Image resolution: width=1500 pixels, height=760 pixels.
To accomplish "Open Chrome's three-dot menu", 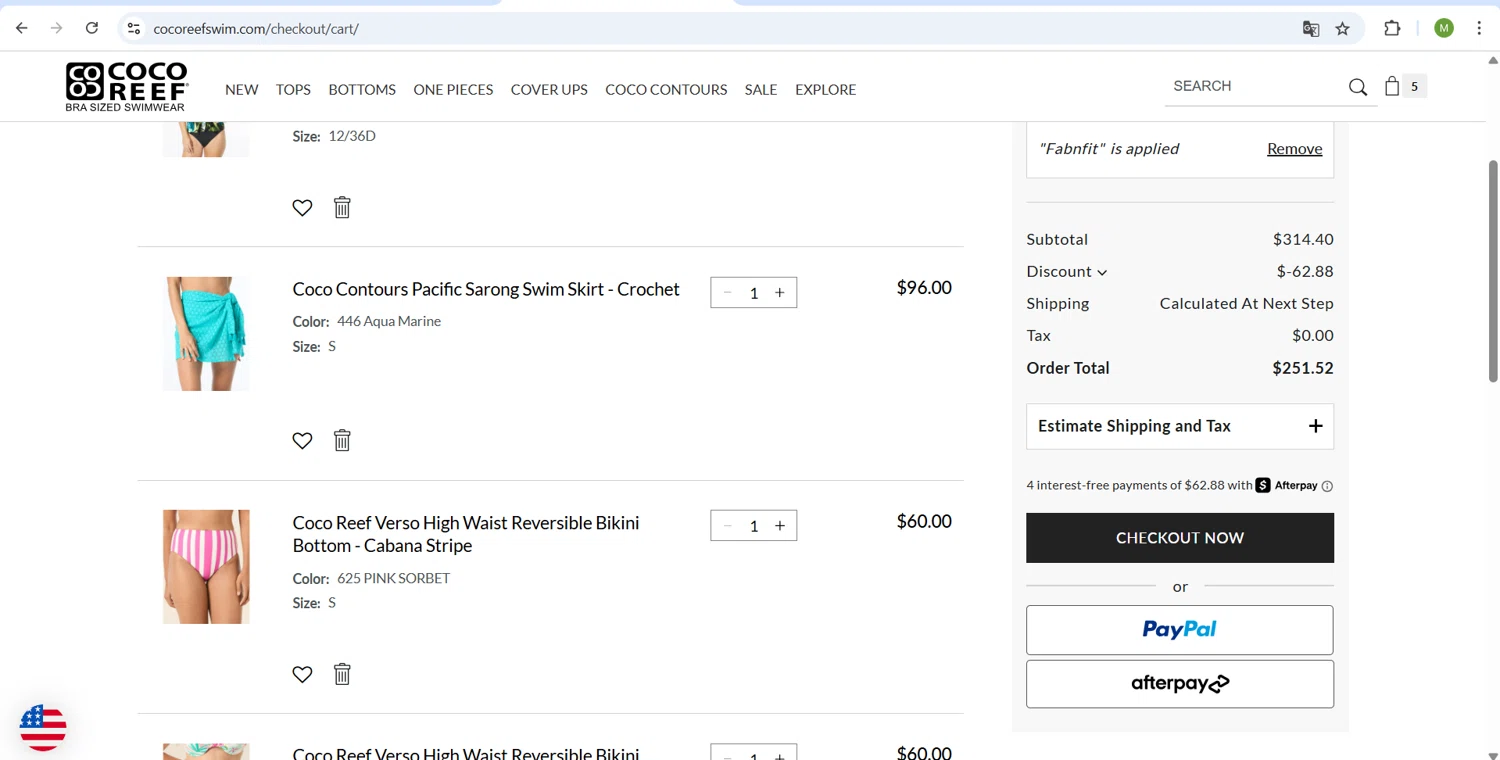I will coord(1479,28).
